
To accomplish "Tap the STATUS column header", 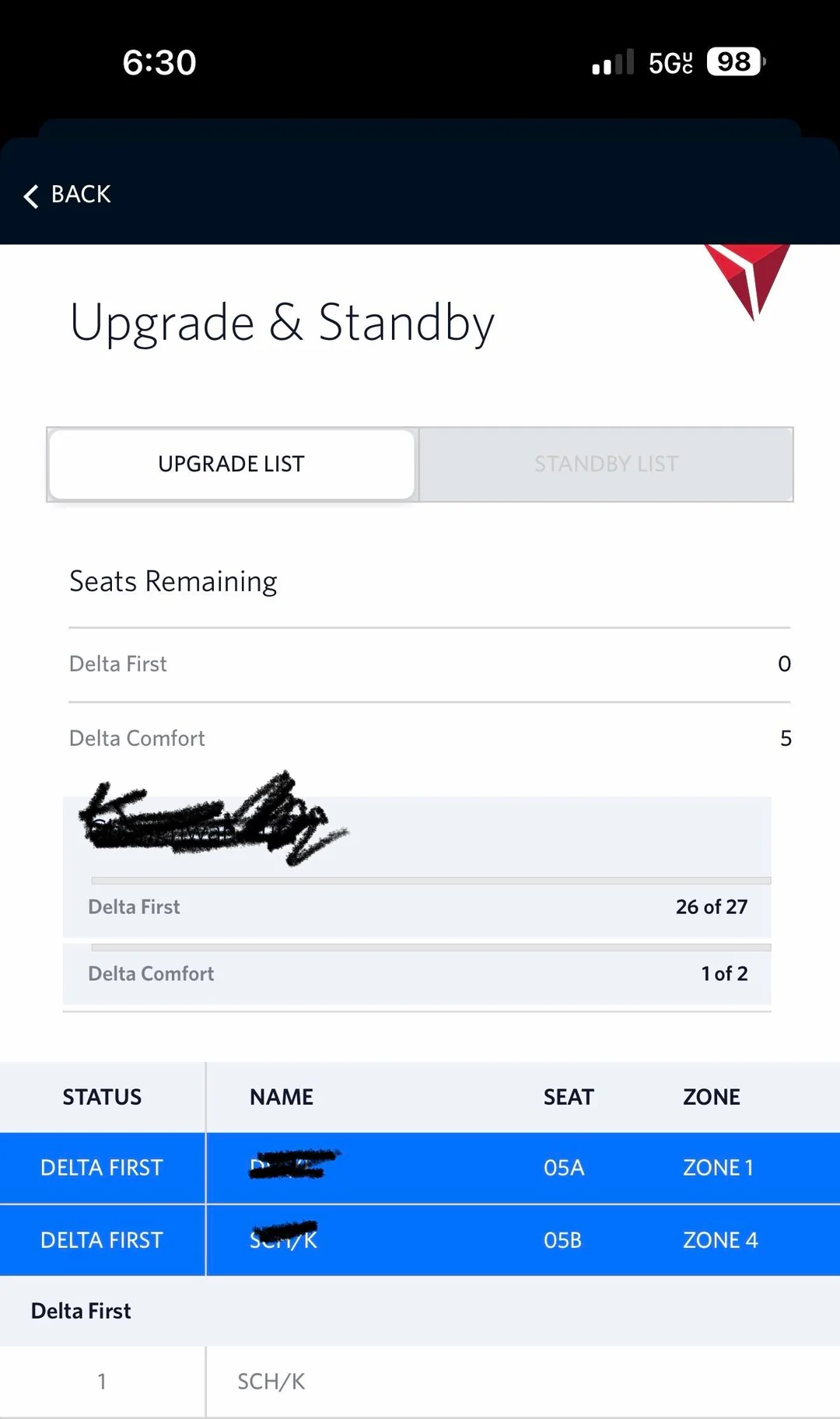I will [x=102, y=1097].
